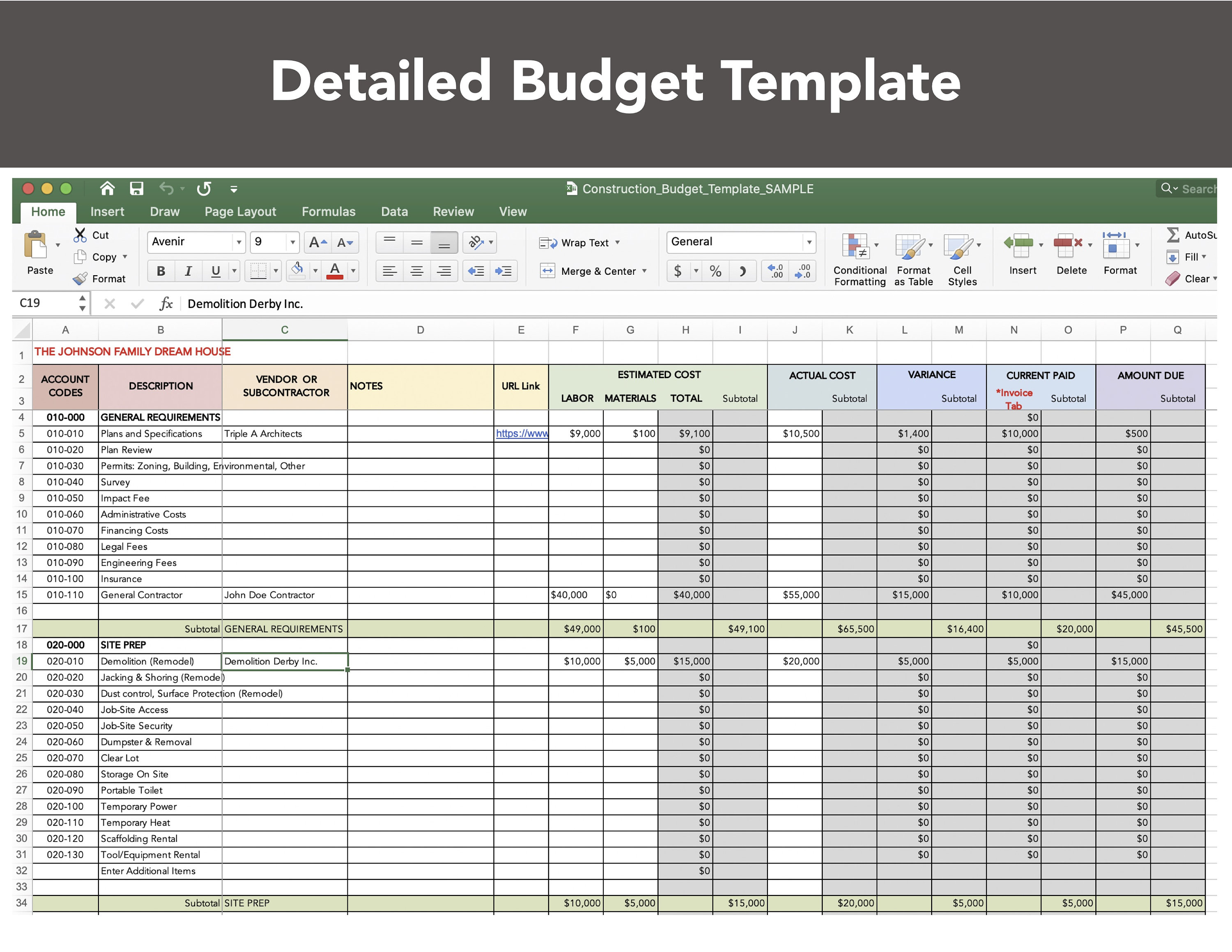1232x952 pixels.
Task: Toggle bold formatting
Action: point(161,271)
